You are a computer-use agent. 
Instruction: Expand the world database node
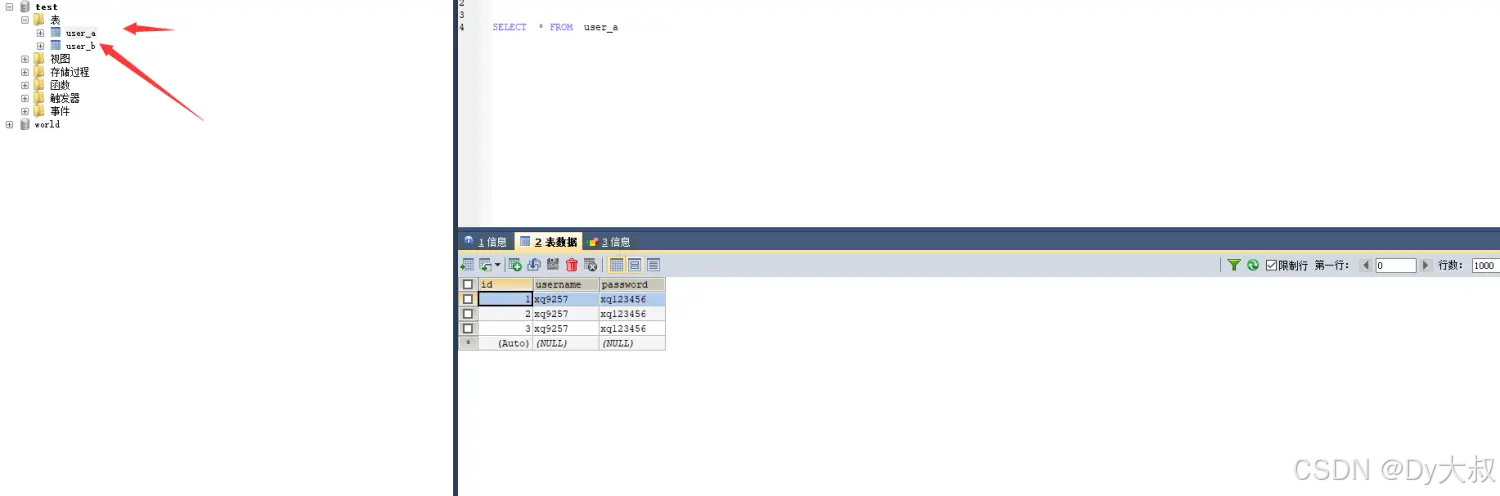pyautogui.click(x=9, y=124)
